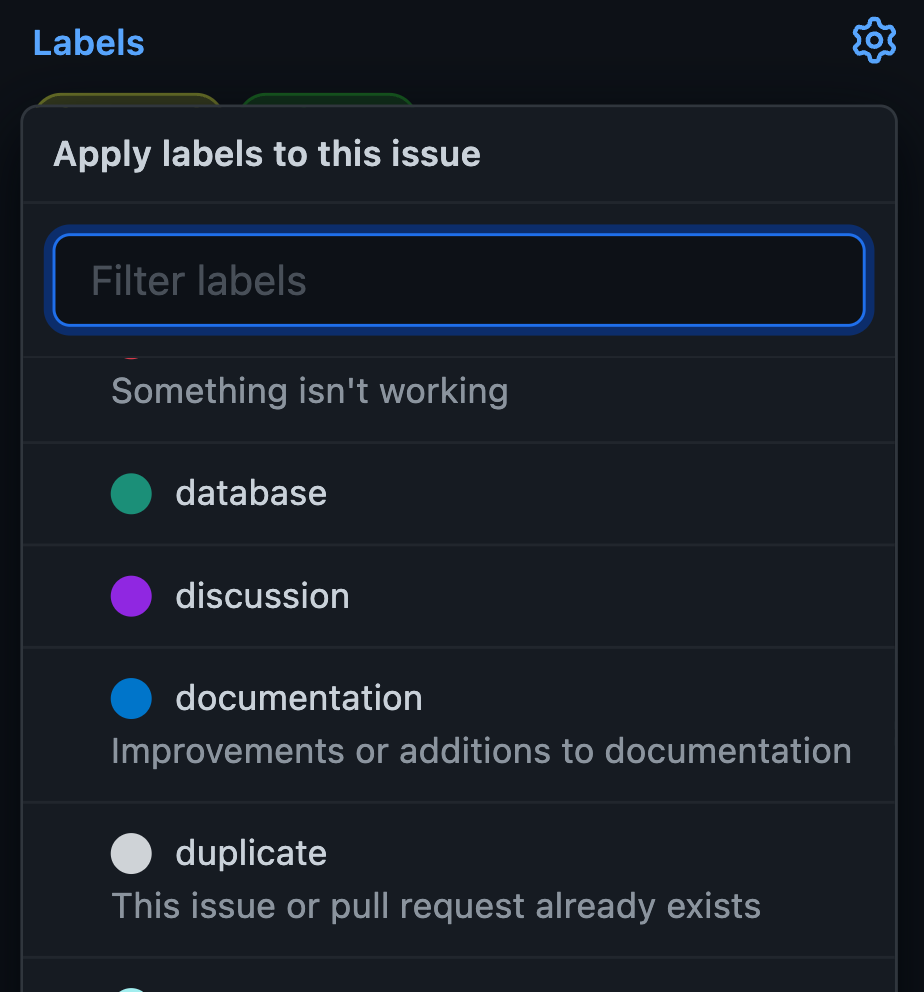The height and width of the screenshot is (992, 924).
Task: Click the partially hidden red label dot
Action: [131, 357]
